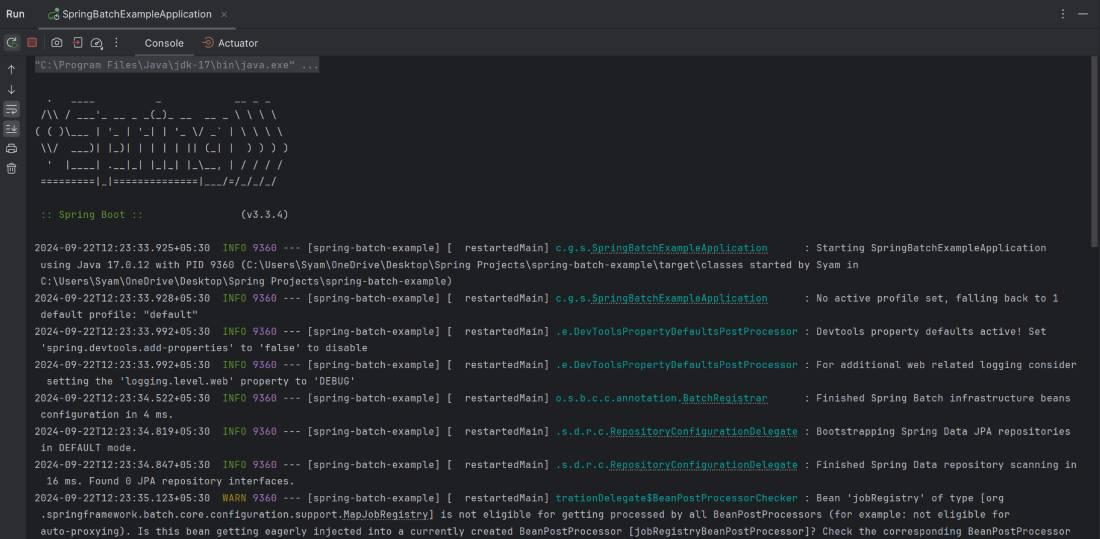Toggle soft-wrap for console
This screenshot has width=1100, height=539.
12,109
